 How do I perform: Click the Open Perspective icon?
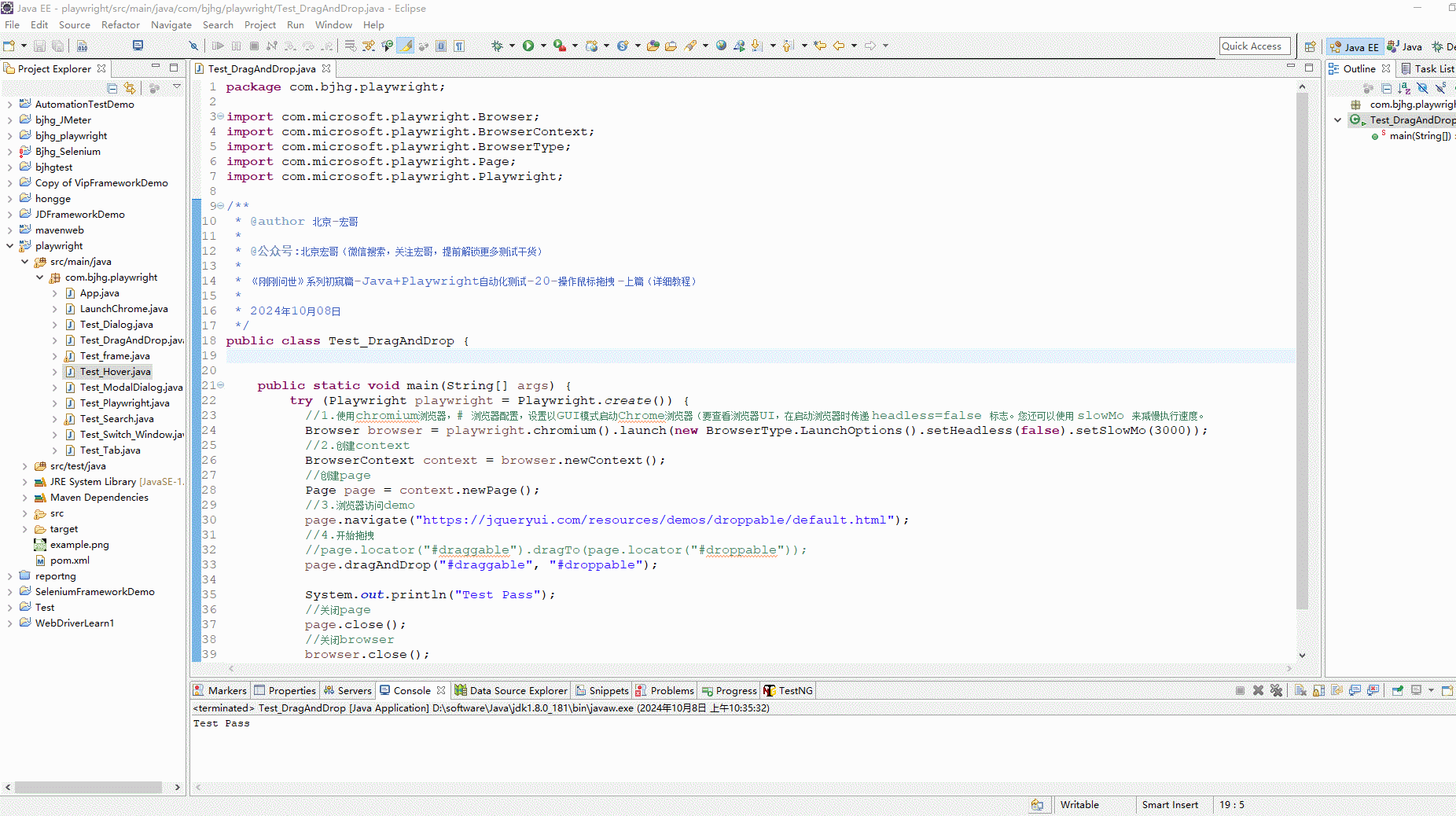tap(1310, 46)
